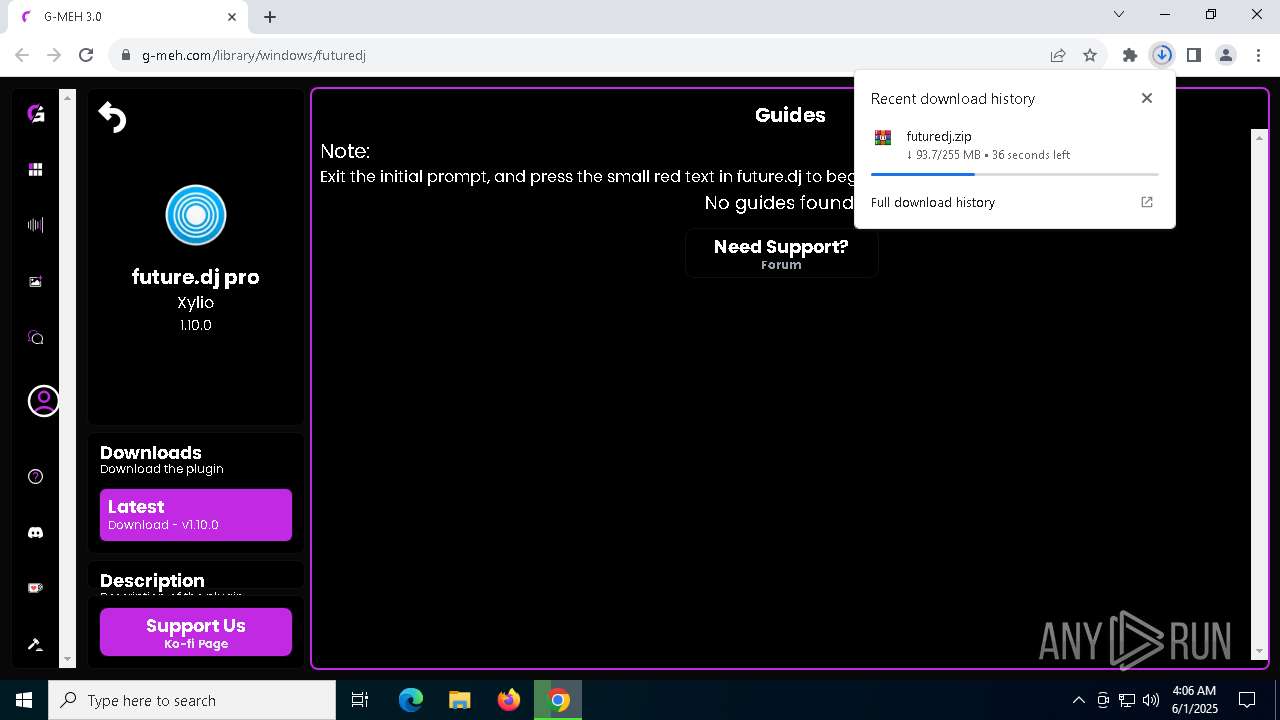The image size is (1280, 720).
Task: Reload the page
Action: pyautogui.click(x=86, y=55)
